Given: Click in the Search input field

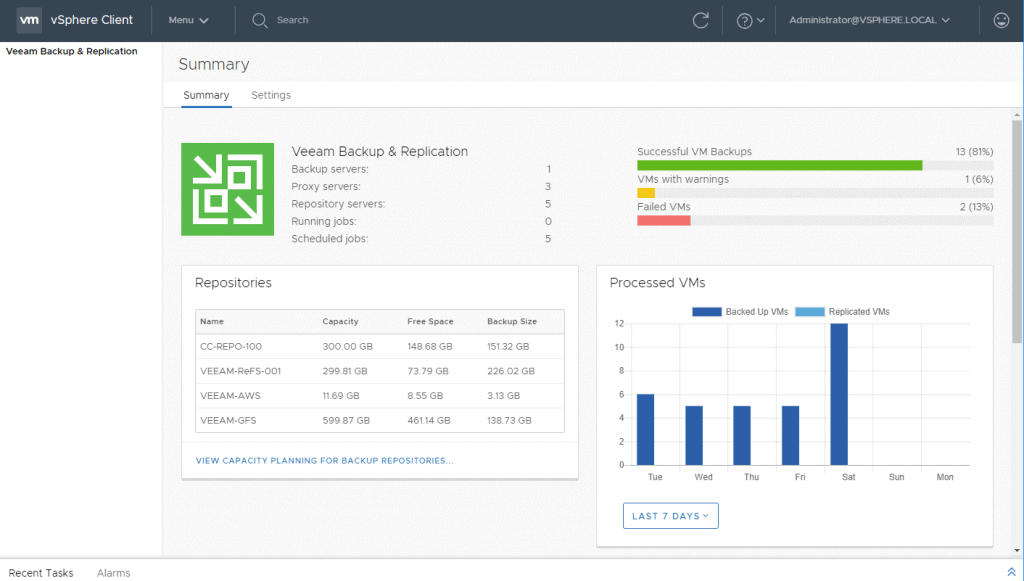Looking at the screenshot, I should (x=293, y=20).
